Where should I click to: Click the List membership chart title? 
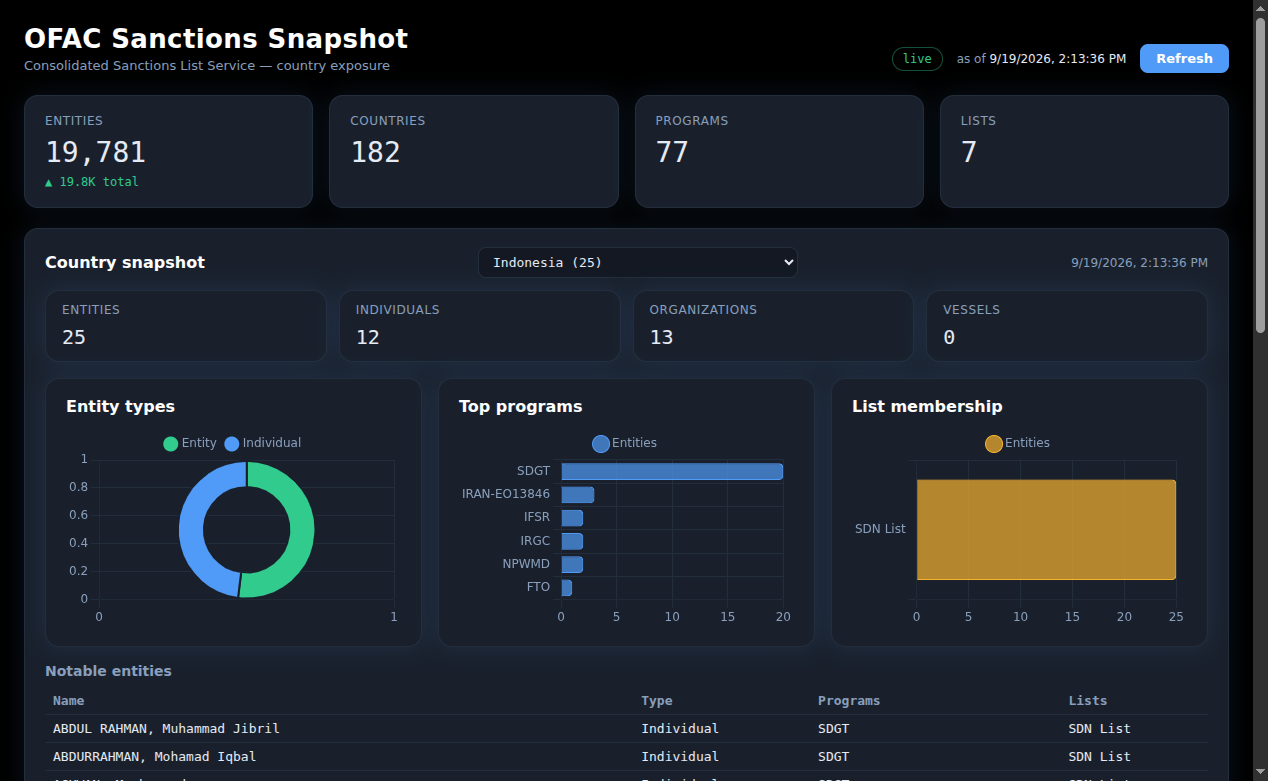click(x=927, y=406)
